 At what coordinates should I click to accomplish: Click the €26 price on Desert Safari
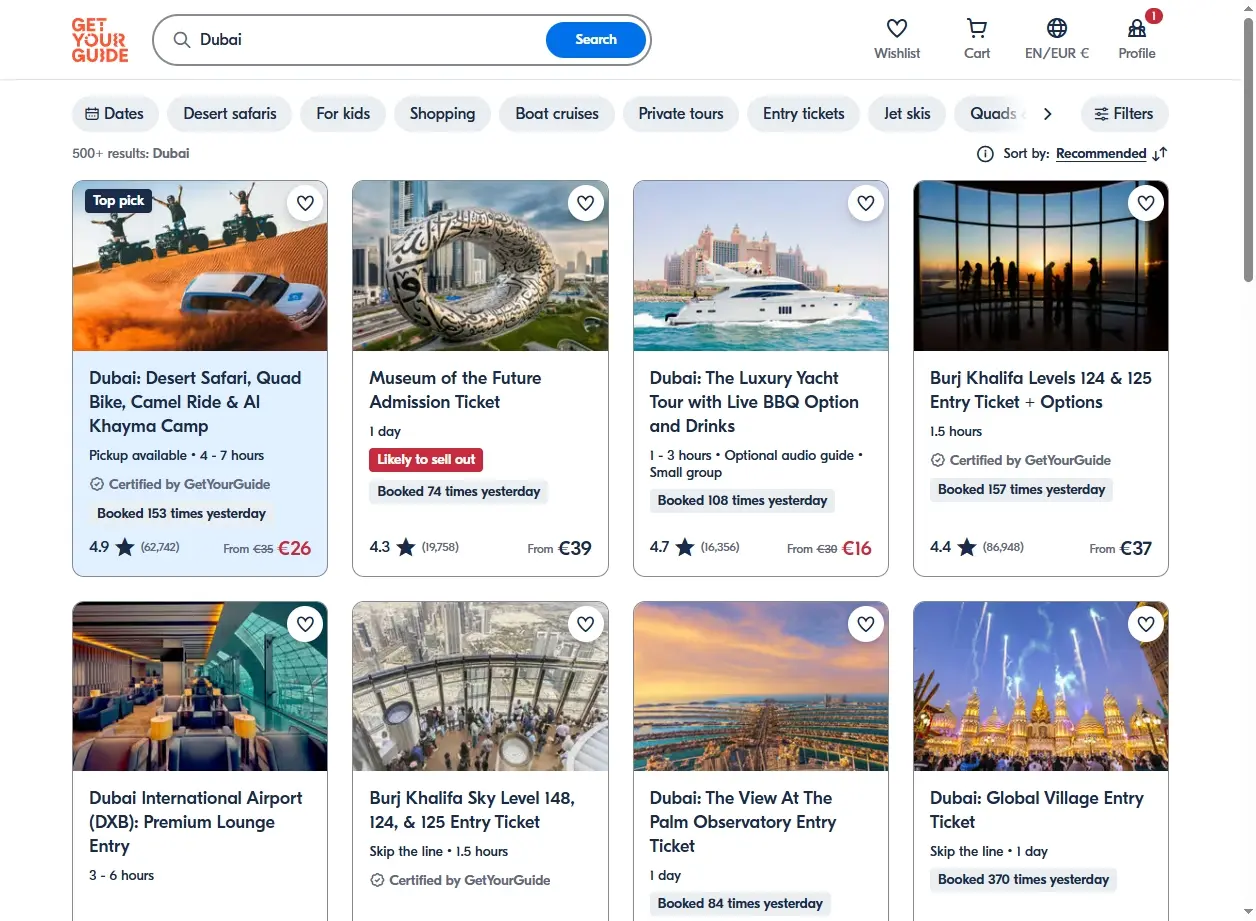click(x=294, y=548)
